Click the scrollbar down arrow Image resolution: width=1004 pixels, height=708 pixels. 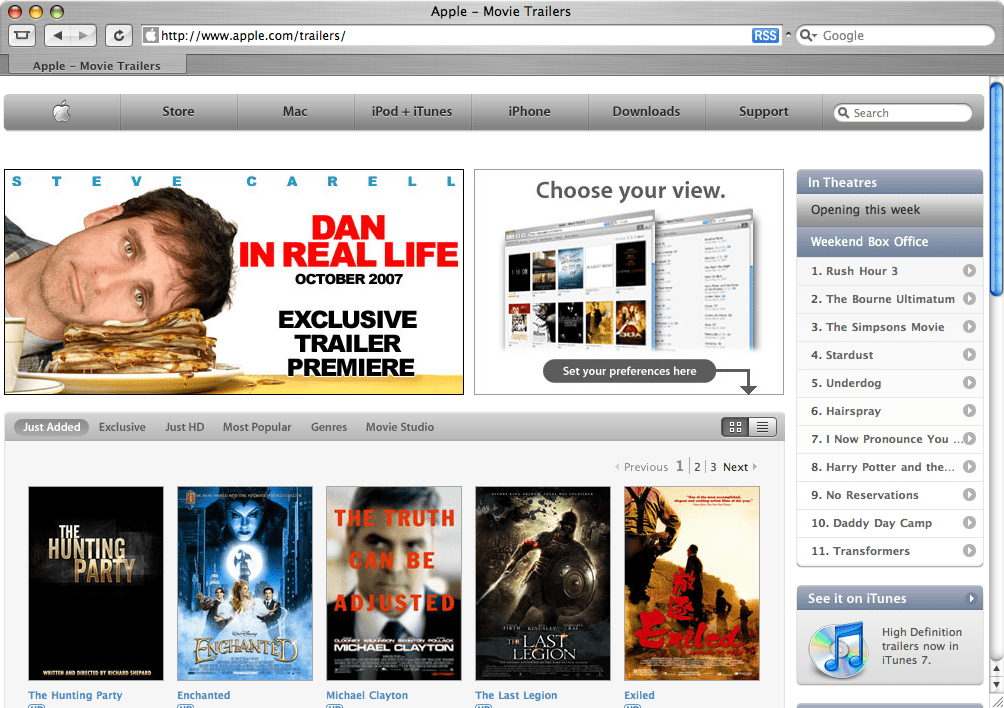[996, 685]
